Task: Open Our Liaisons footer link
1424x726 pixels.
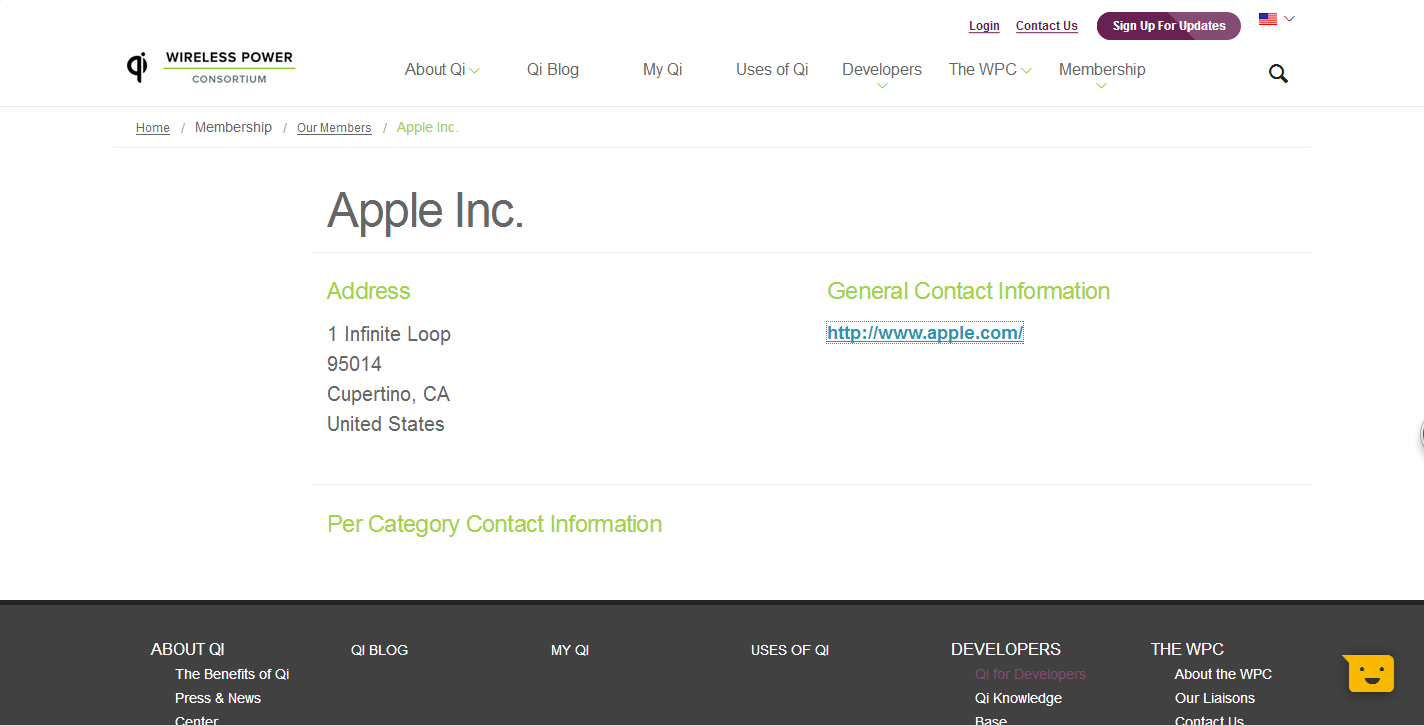Action: [x=1215, y=698]
